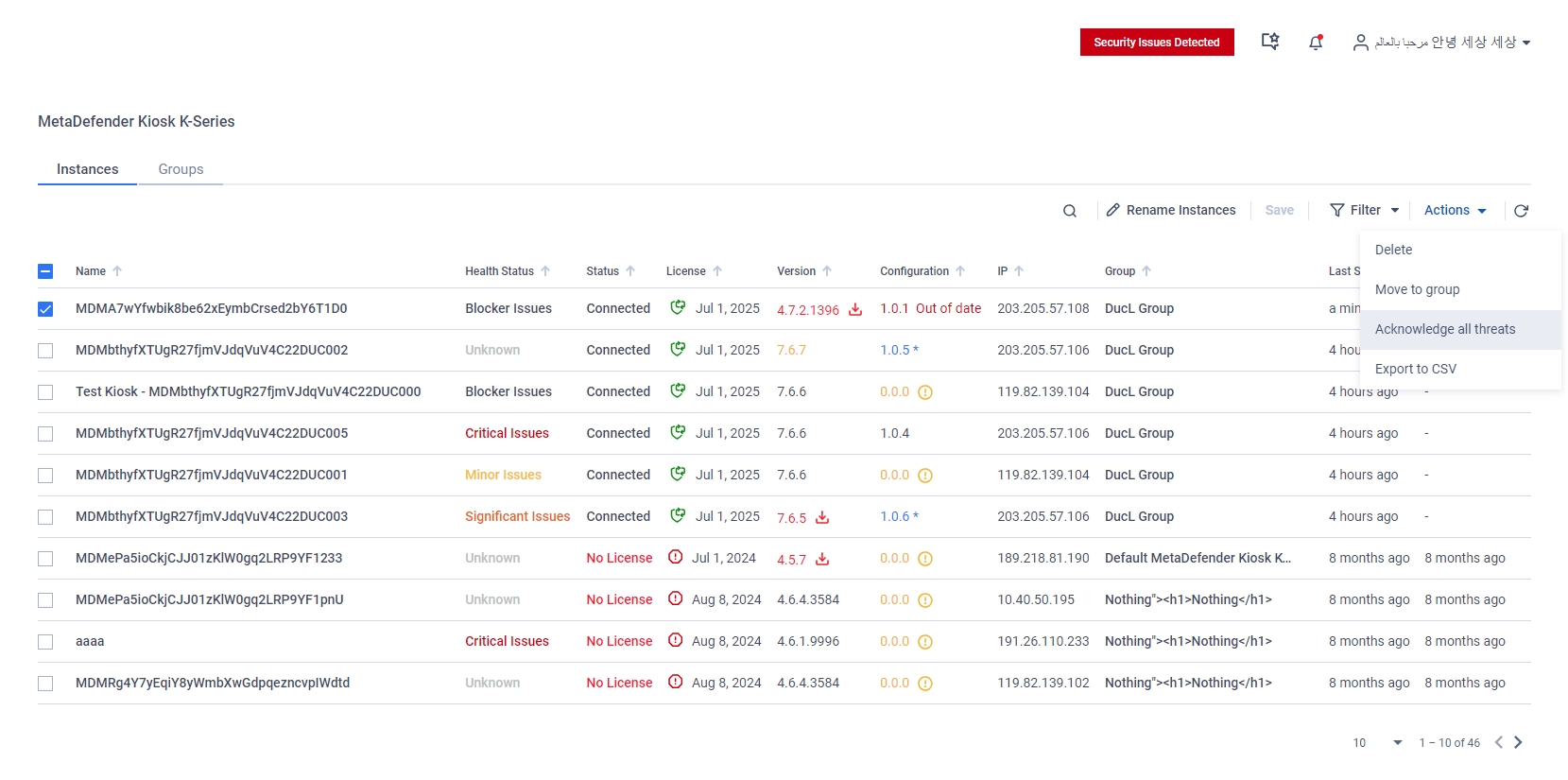
Task: Click license alert icon in YF1pnU row
Action: (676, 598)
